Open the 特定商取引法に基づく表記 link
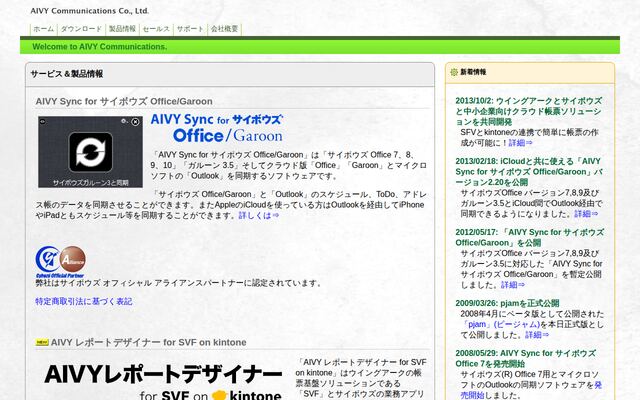640x400 pixels. [84, 301]
